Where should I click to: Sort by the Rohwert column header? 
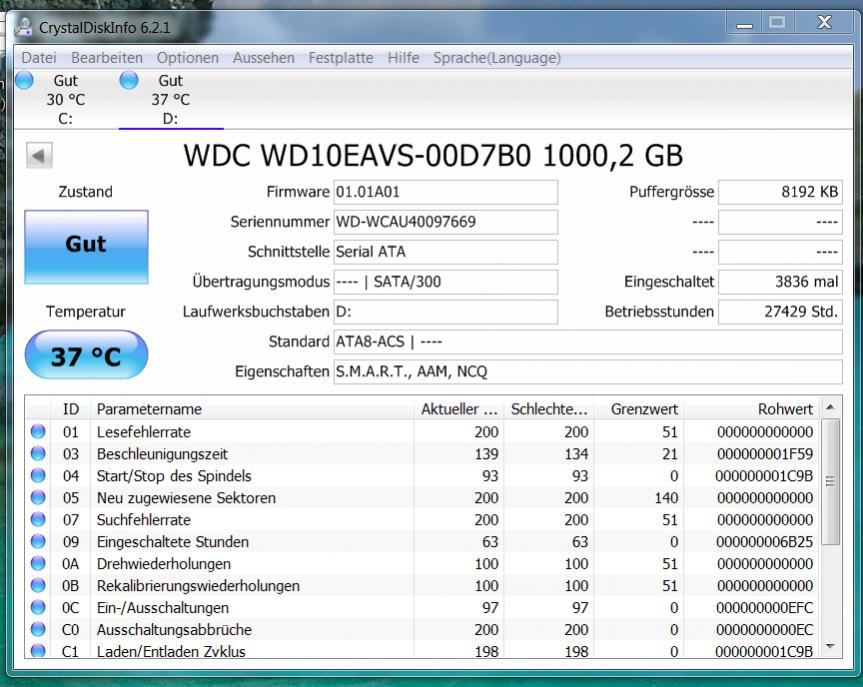pyautogui.click(x=751, y=409)
